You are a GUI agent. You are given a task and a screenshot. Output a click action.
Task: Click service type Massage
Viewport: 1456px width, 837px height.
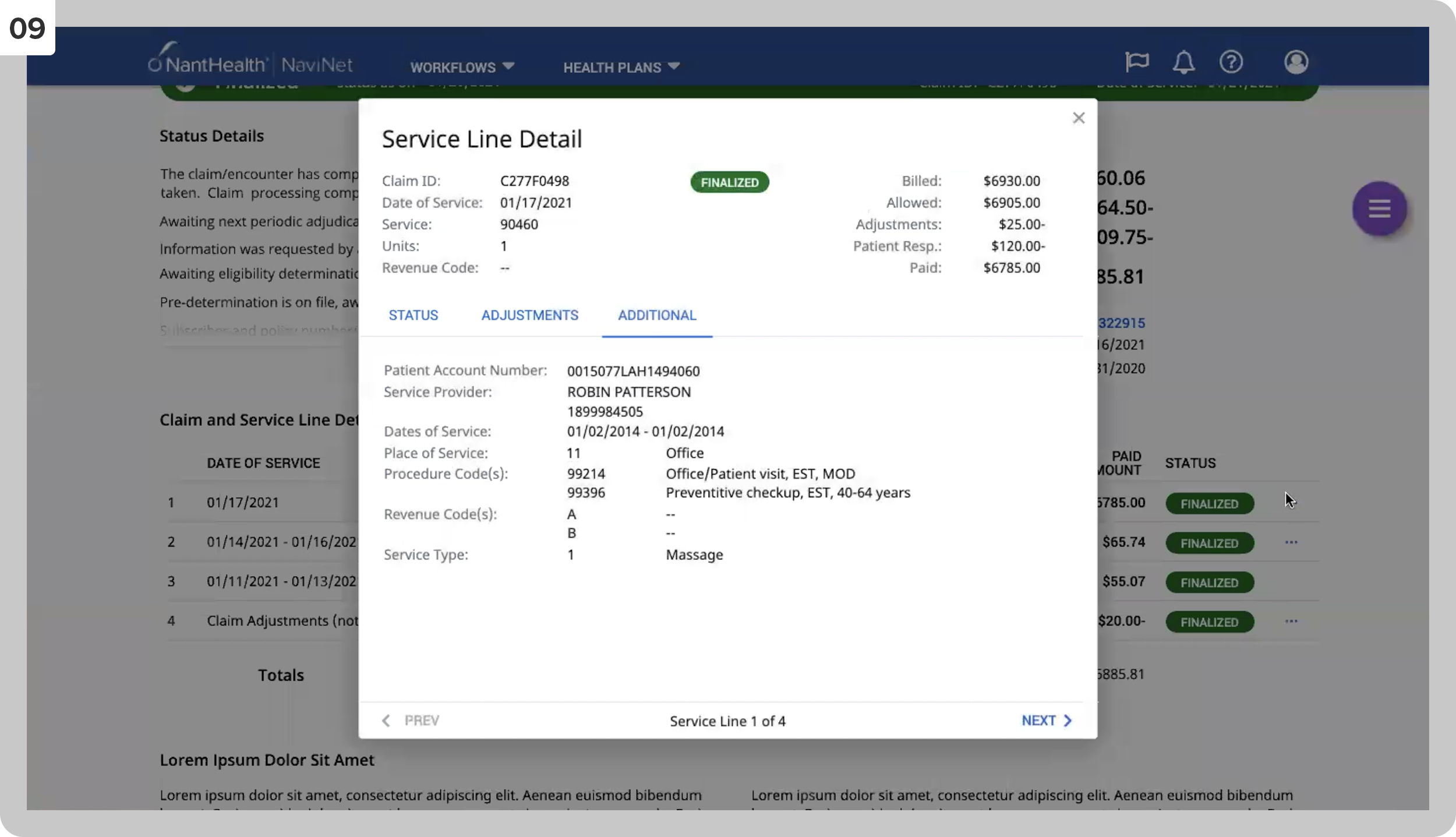coord(694,555)
